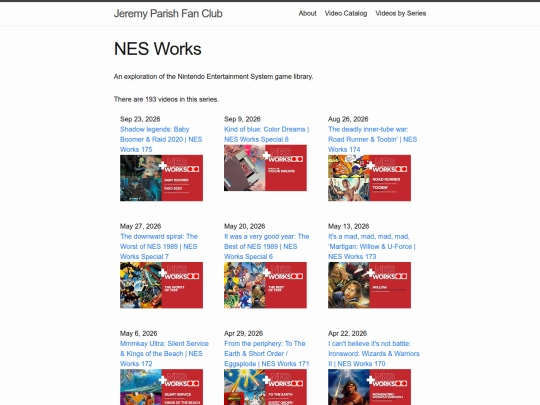Go to the About page
The width and height of the screenshot is (540, 405).
coord(307,13)
